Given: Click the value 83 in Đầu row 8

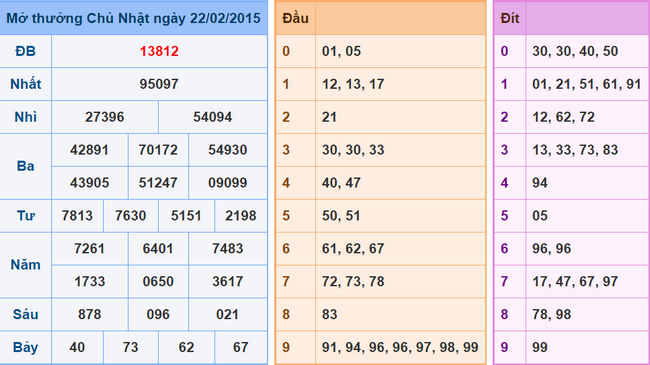Looking at the screenshot, I should tap(329, 314).
